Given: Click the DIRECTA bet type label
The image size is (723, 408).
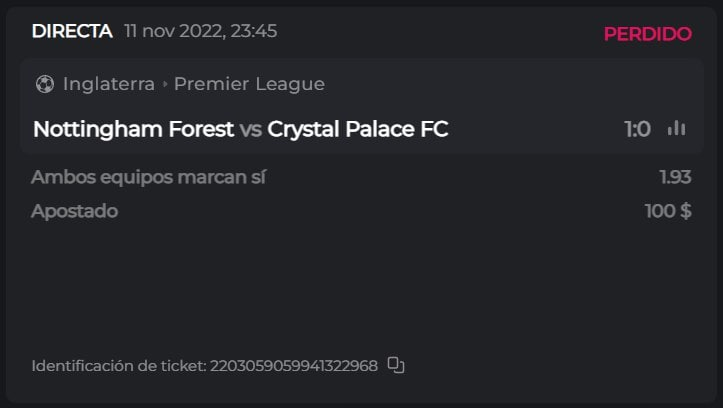Looking at the screenshot, I should click(x=72, y=31).
